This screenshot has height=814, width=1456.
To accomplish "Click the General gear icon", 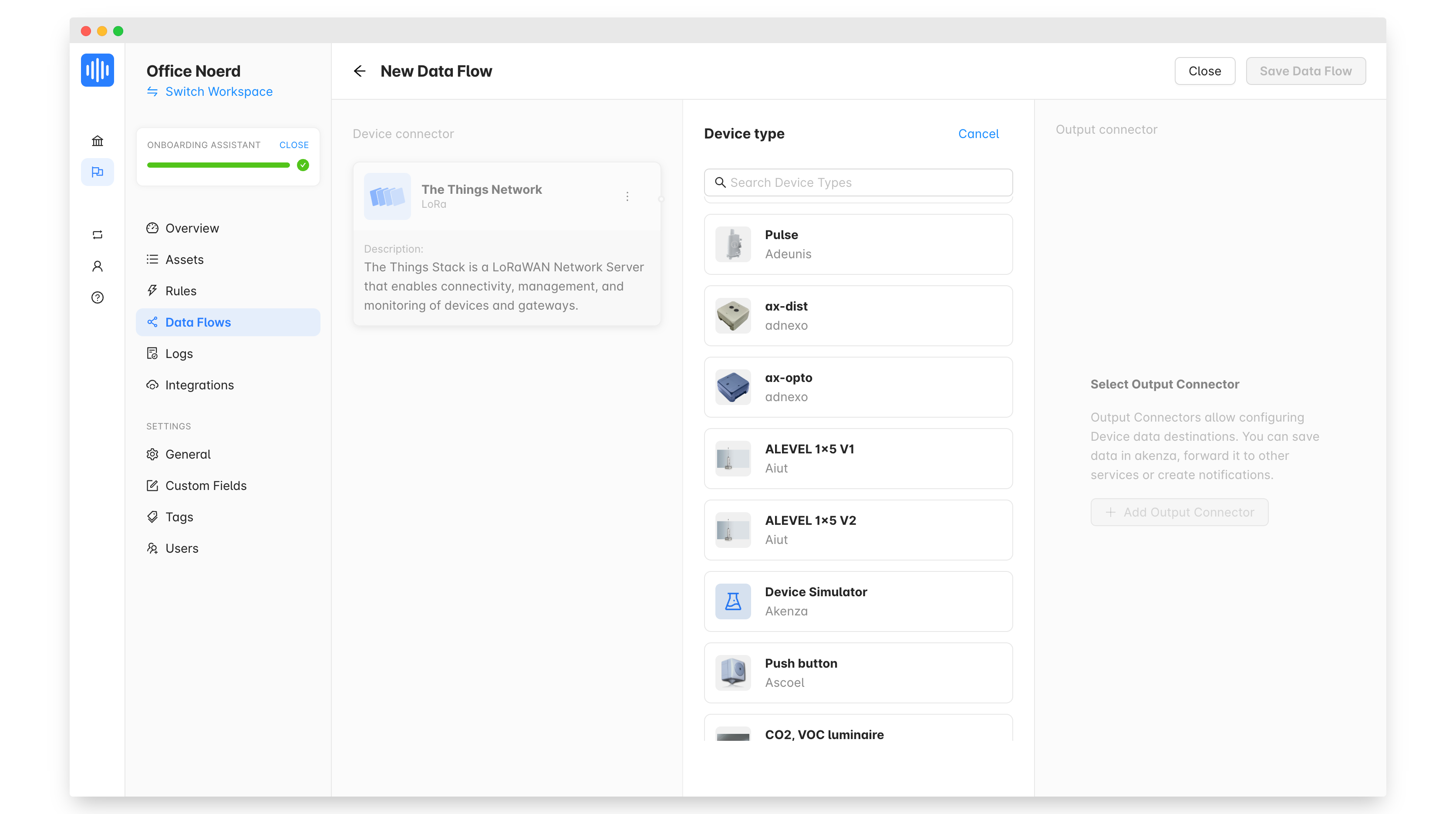I will point(152,454).
